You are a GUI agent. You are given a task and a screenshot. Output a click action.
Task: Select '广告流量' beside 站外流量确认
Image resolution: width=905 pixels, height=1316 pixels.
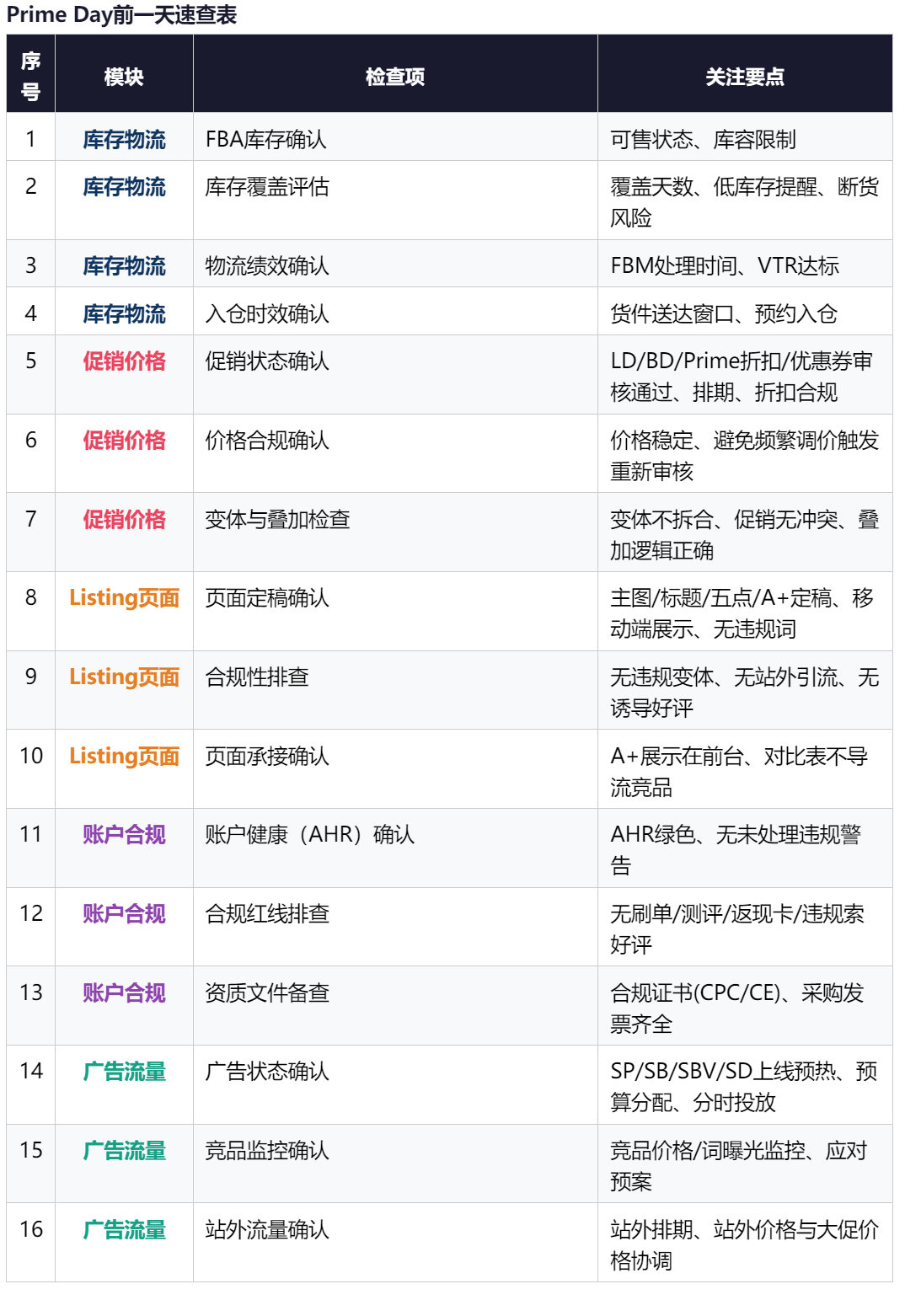(124, 1229)
